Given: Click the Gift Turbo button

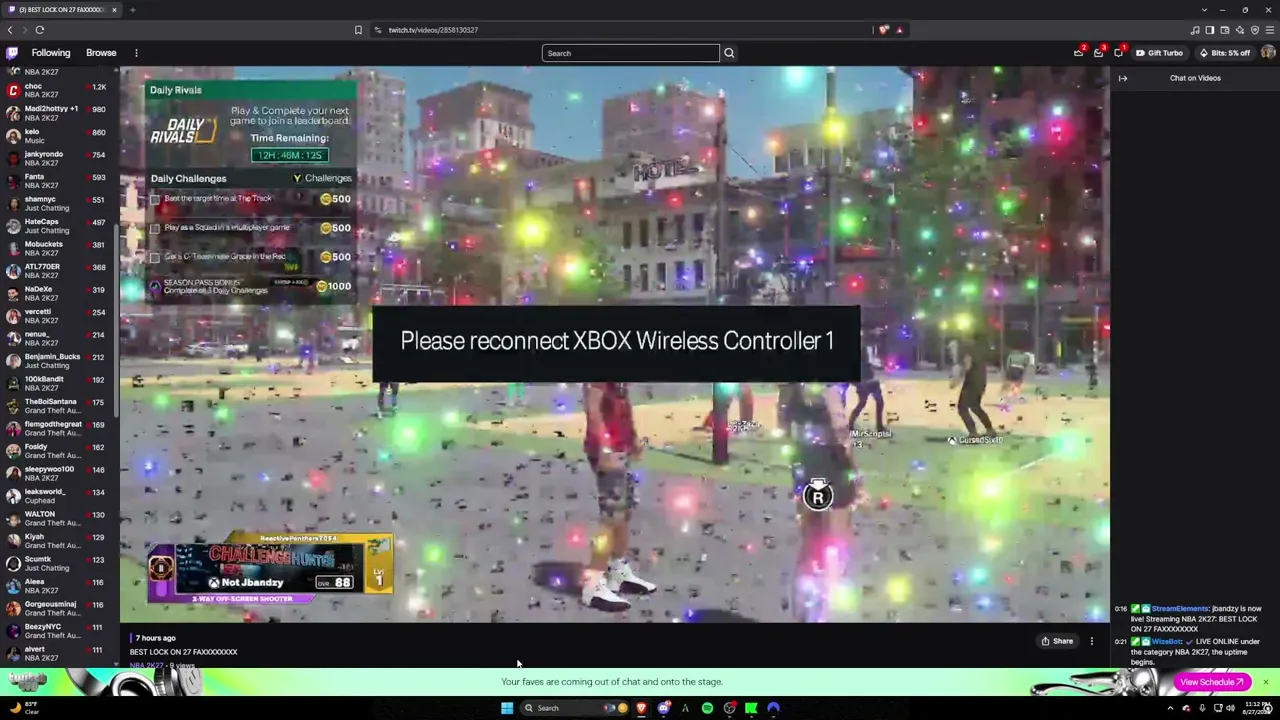Looking at the screenshot, I should point(1160,53).
